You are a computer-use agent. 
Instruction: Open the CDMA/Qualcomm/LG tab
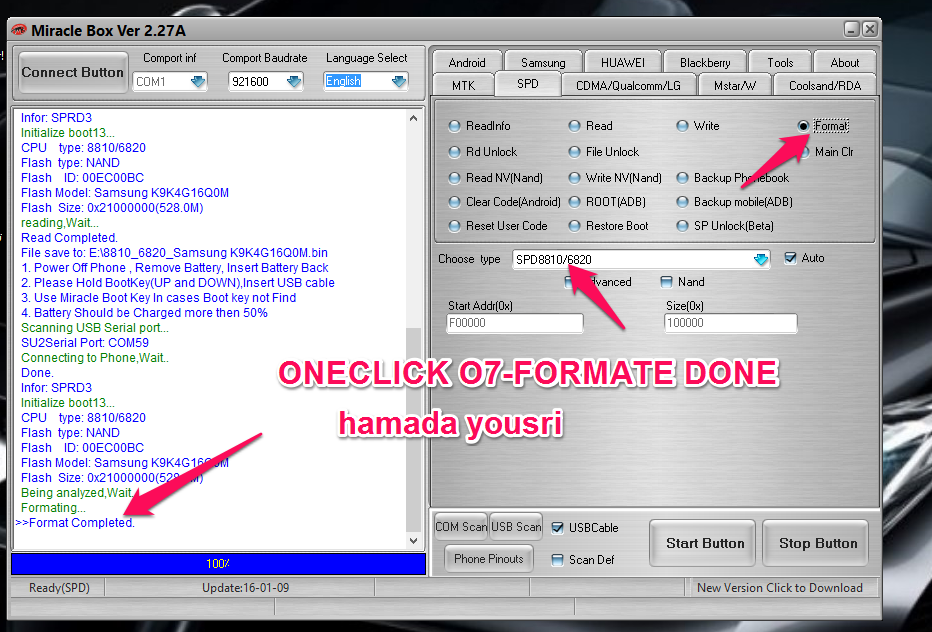pos(628,86)
